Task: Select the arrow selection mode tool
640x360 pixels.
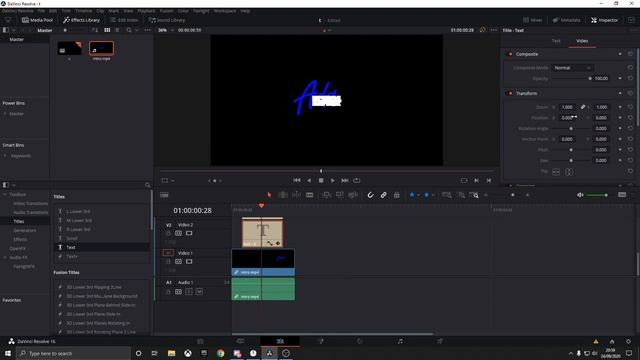Action: (x=269, y=195)
